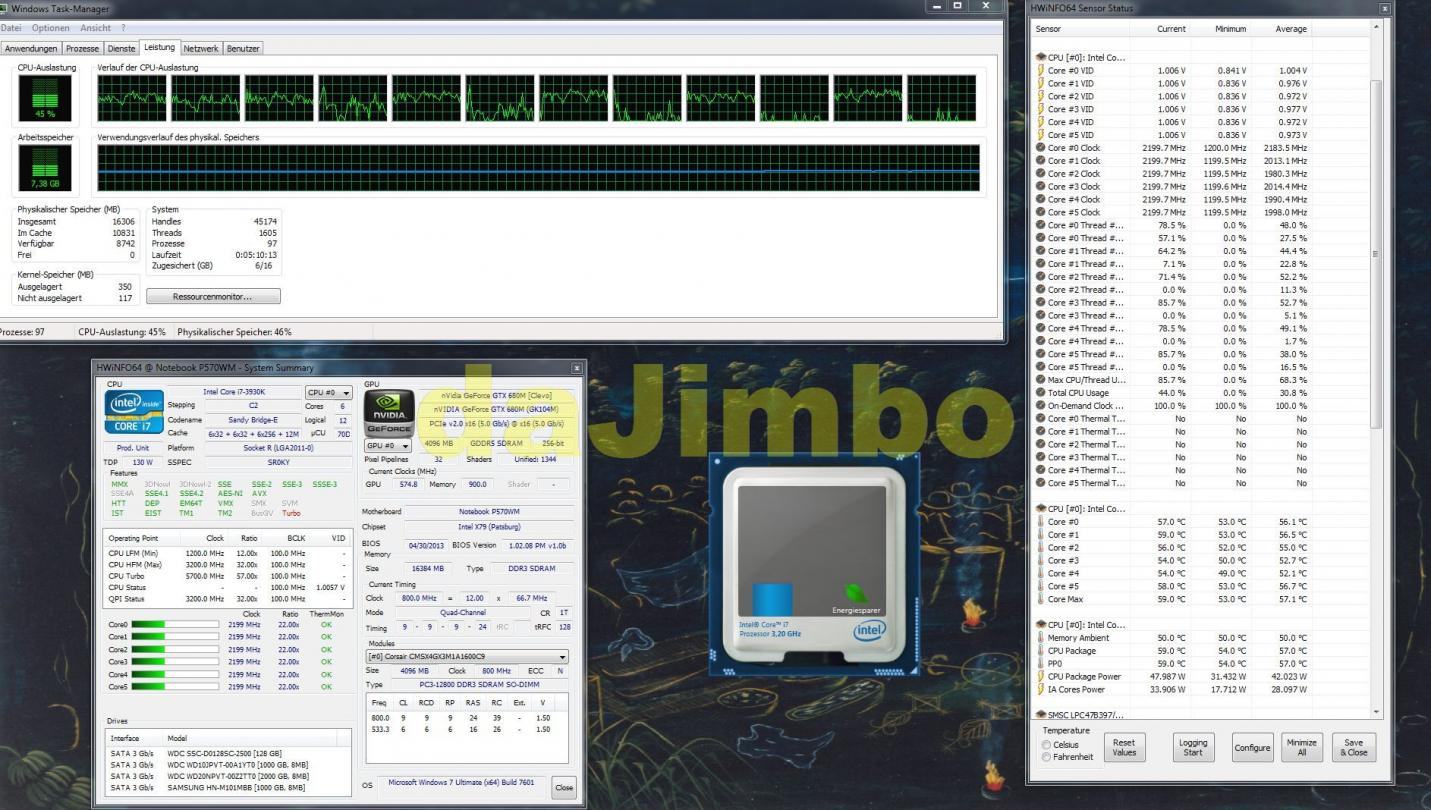Click the NVIDIA GeForce logo
The height and width of the screenshot is (810, 1431).
[388, 412]
